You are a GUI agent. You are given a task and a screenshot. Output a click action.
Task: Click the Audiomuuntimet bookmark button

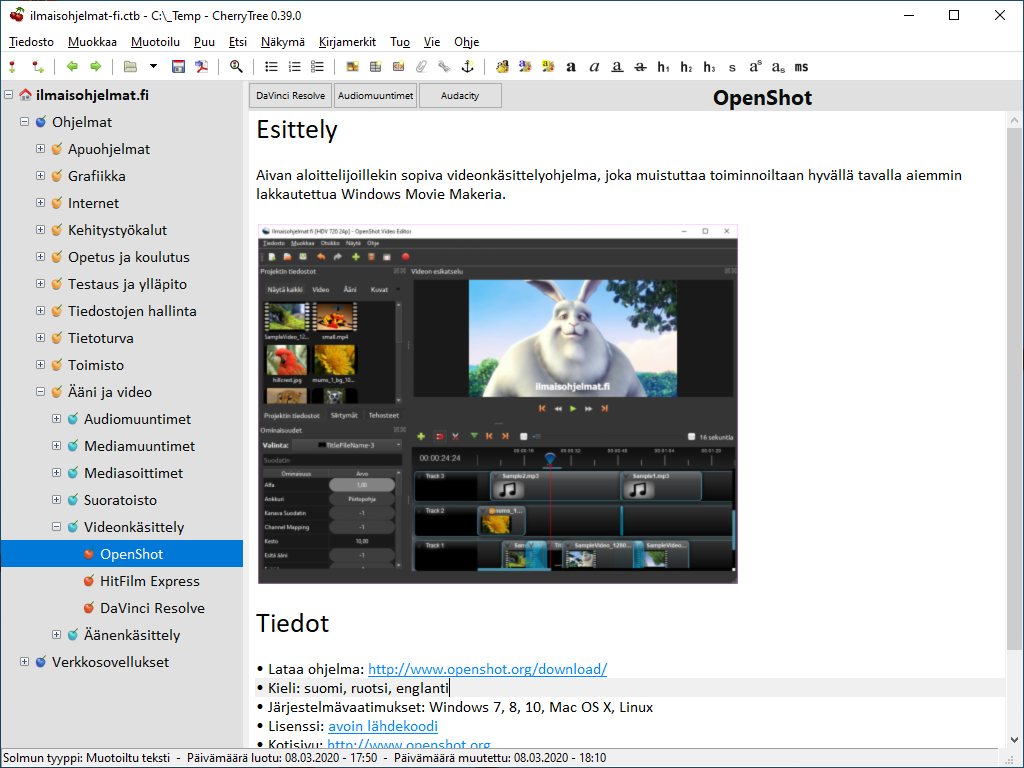tap(376, 95)
